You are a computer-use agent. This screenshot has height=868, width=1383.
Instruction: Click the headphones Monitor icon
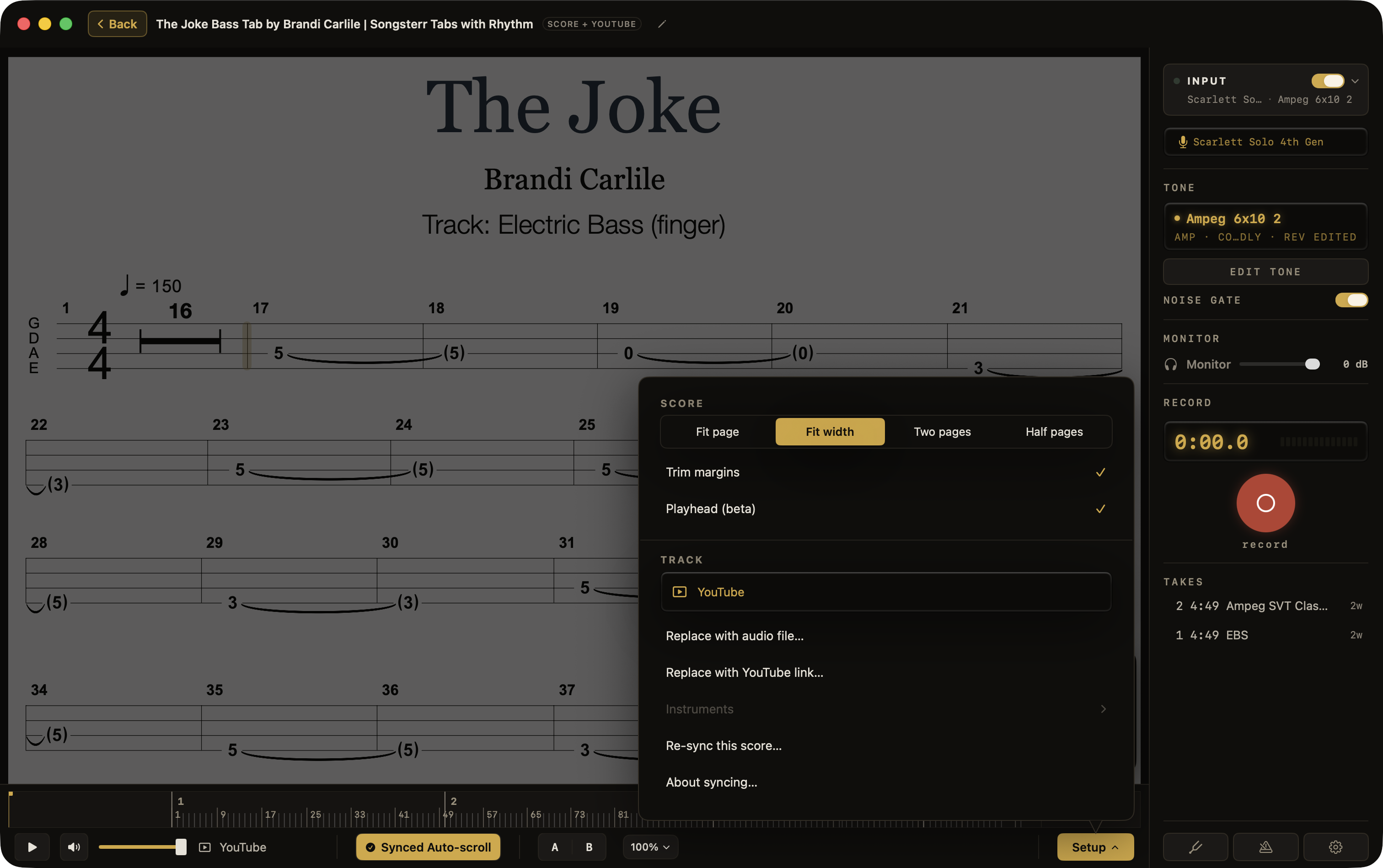[1171, 364]
